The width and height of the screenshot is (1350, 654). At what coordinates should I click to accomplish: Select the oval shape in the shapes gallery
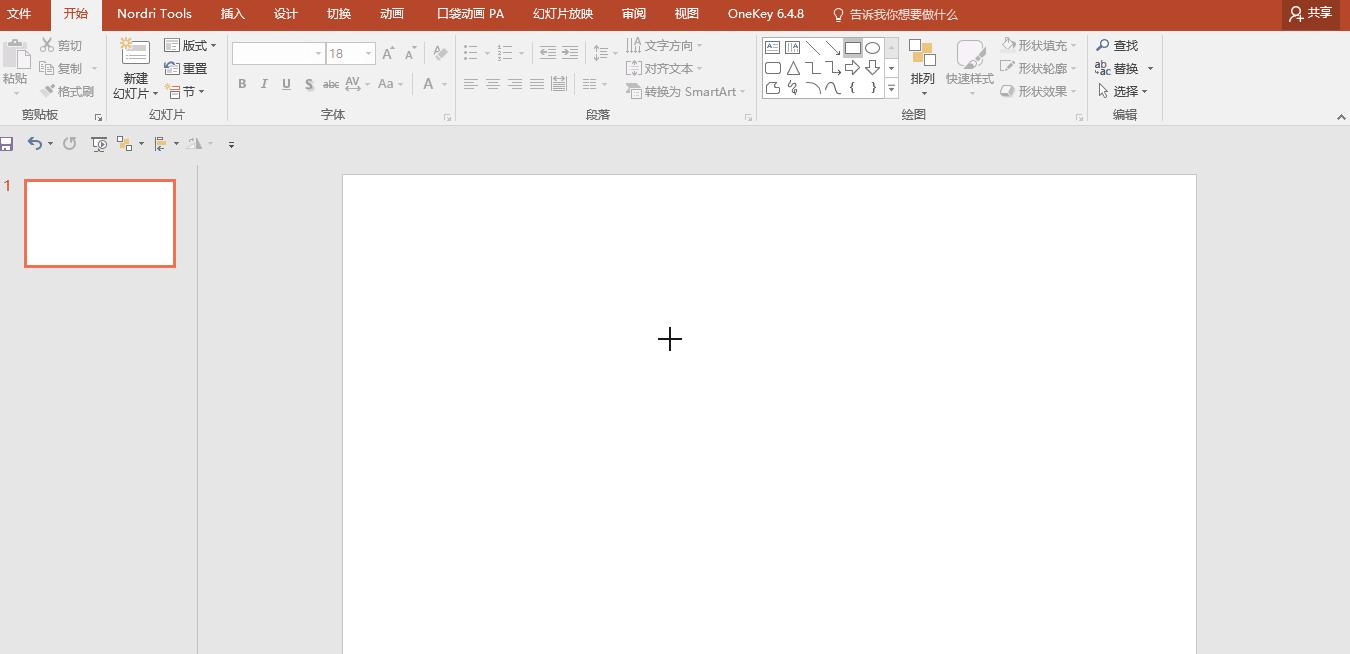(x=873, y=48)
